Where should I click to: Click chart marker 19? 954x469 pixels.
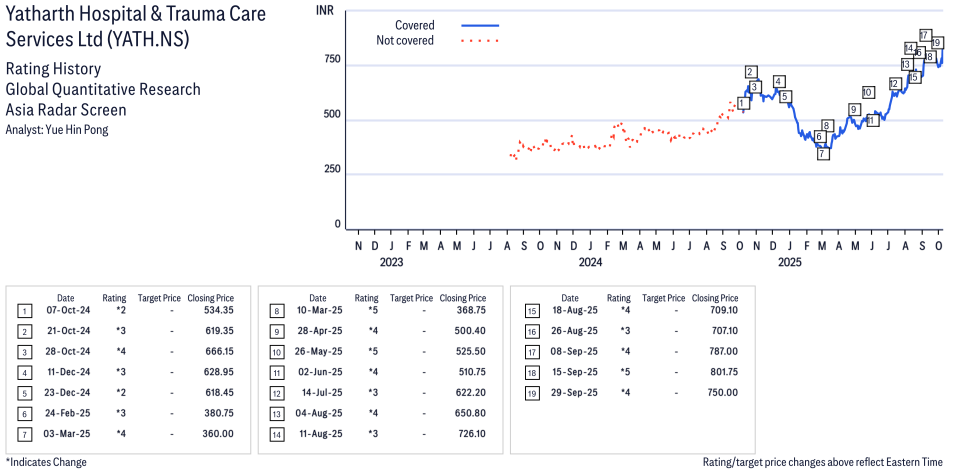937,42
